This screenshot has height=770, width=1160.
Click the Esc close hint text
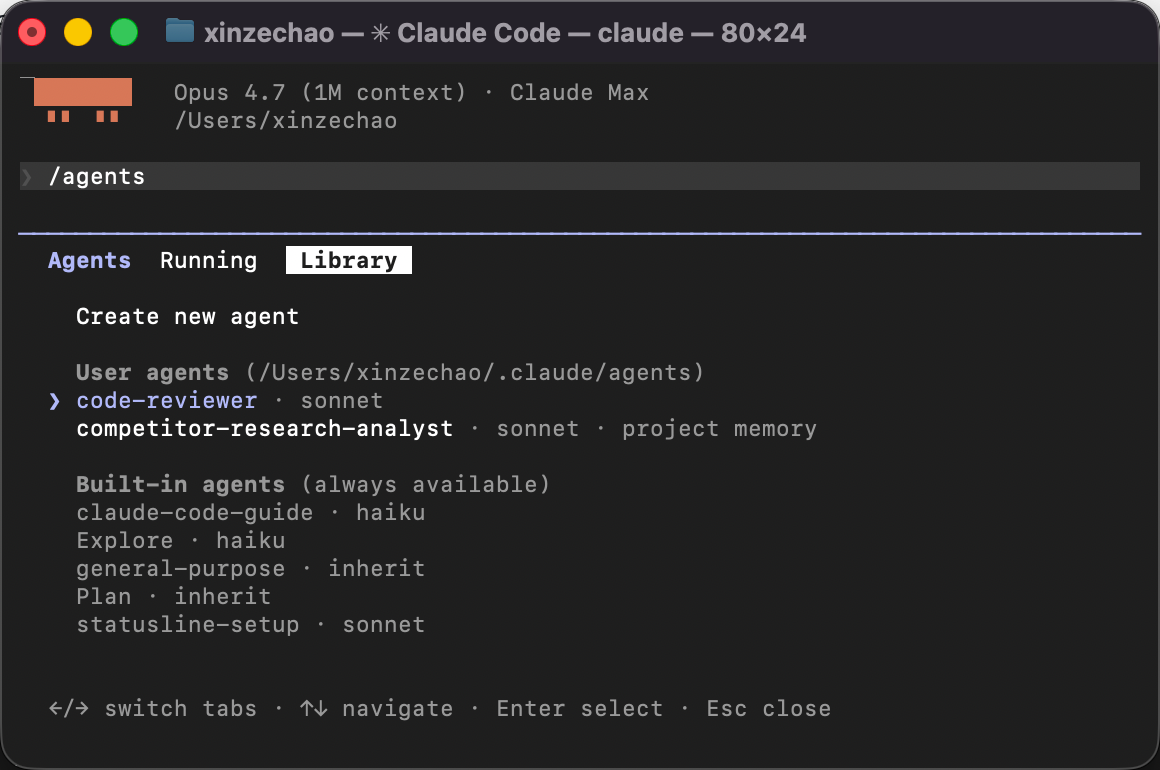tap(769, 709)
